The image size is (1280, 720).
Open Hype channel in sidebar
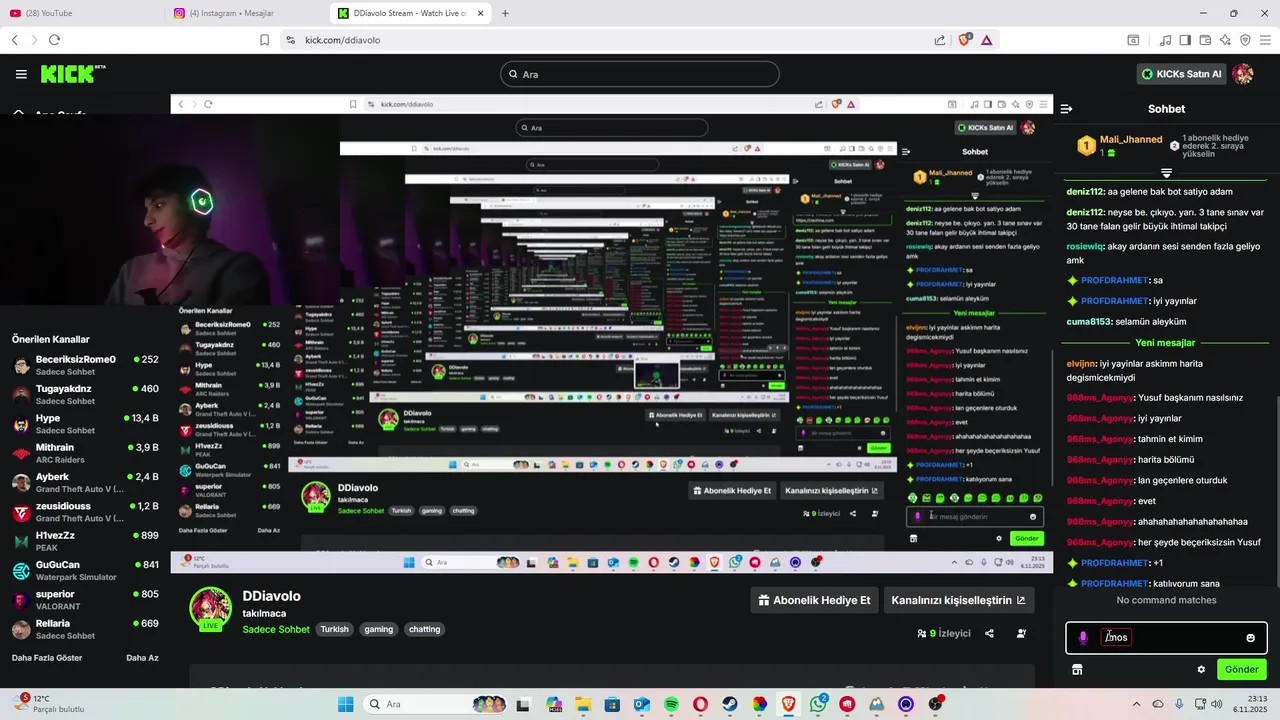pos(85,424)
